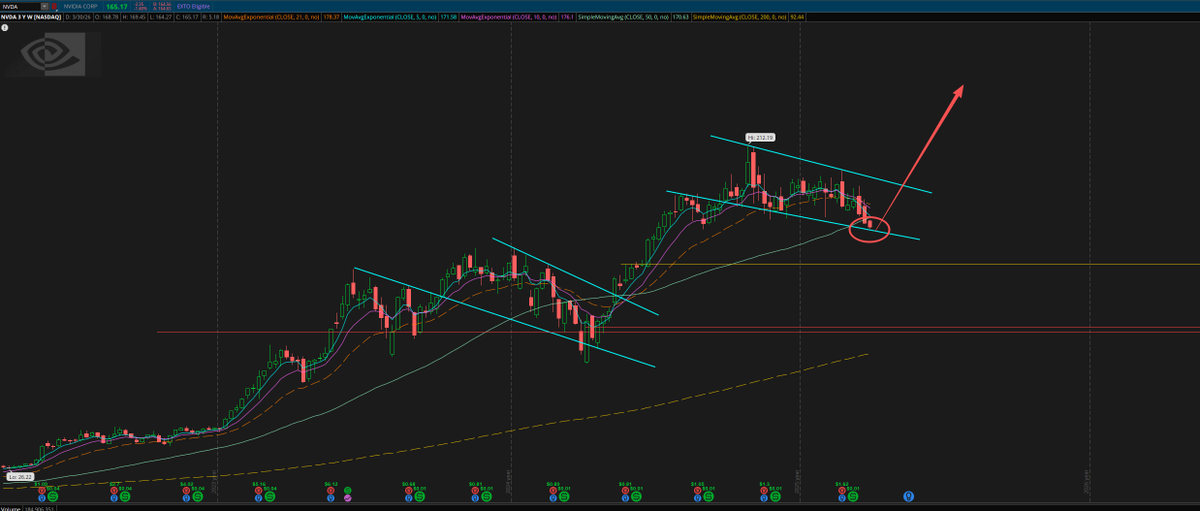Viewport: 1200px width, 511px height.
Task: Click the red earnings icon under $0.89
Action: coord(552,490)
